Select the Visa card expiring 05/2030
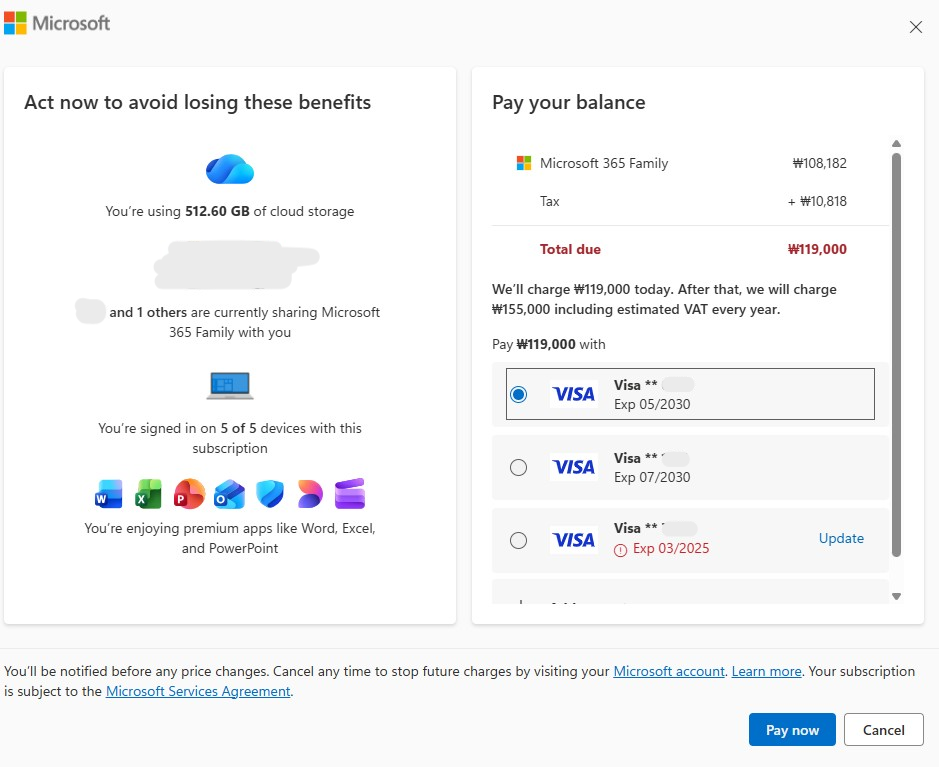Viewport: 939px width, 767px height. coord(519,394)
